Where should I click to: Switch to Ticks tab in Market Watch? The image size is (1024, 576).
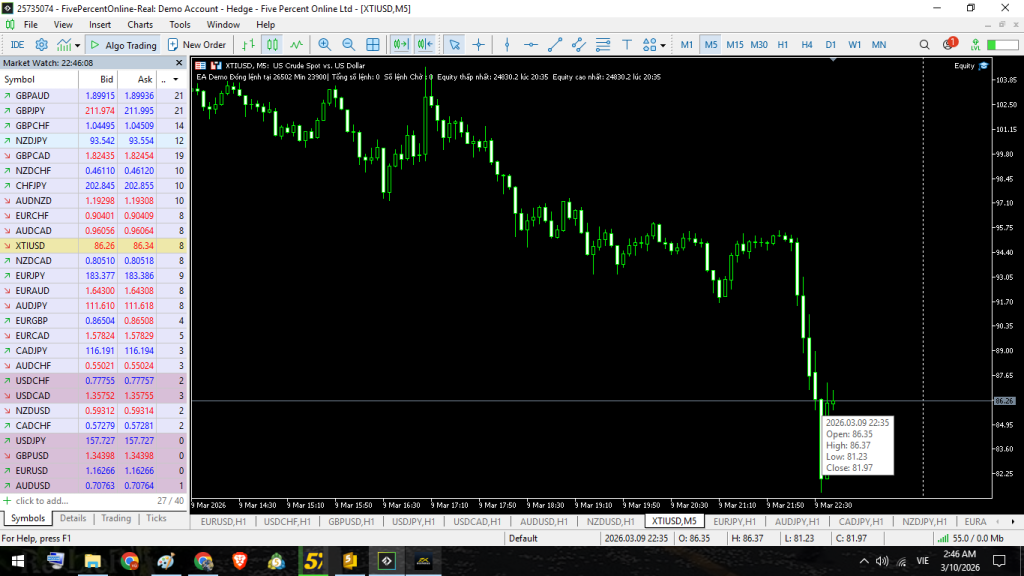[x=156, y=518]
